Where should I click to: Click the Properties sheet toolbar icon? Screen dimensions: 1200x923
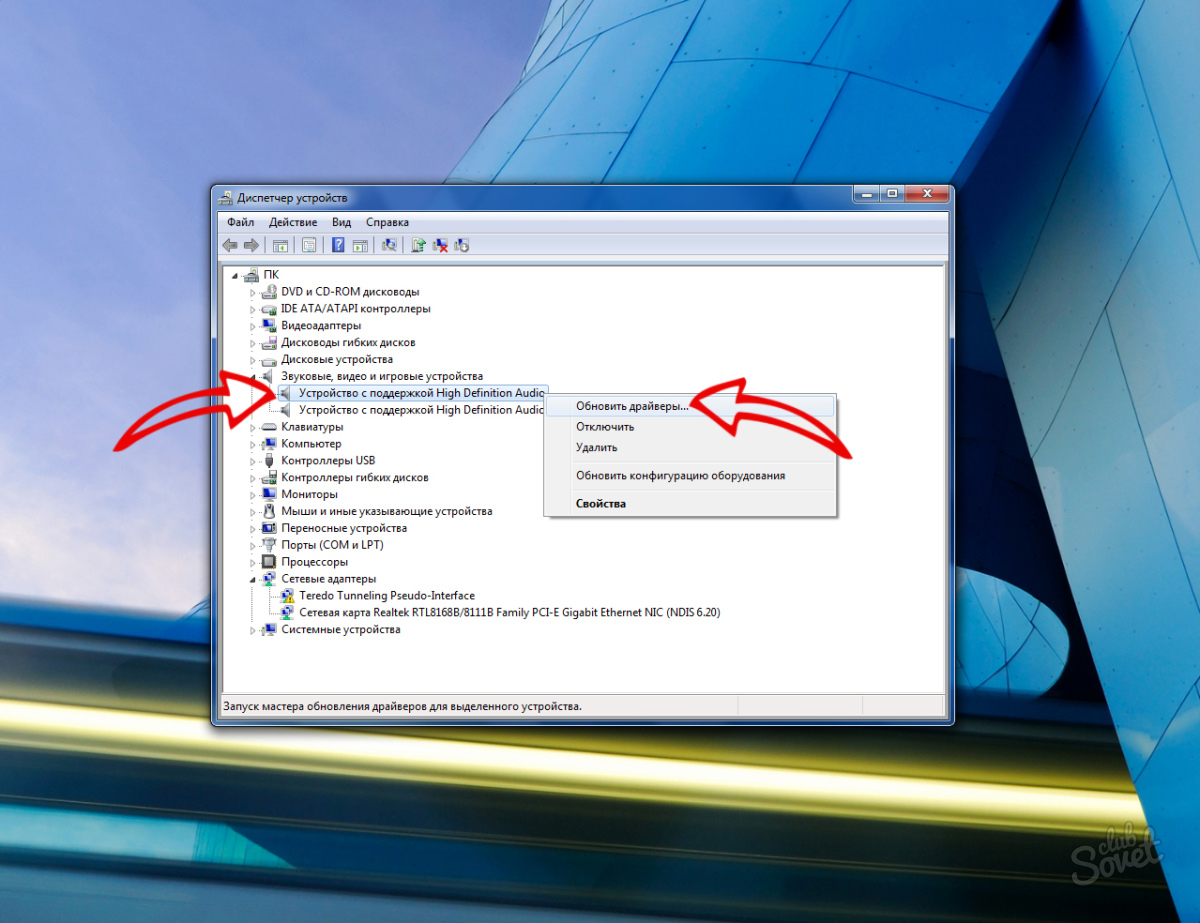click(x=309, y=245)
